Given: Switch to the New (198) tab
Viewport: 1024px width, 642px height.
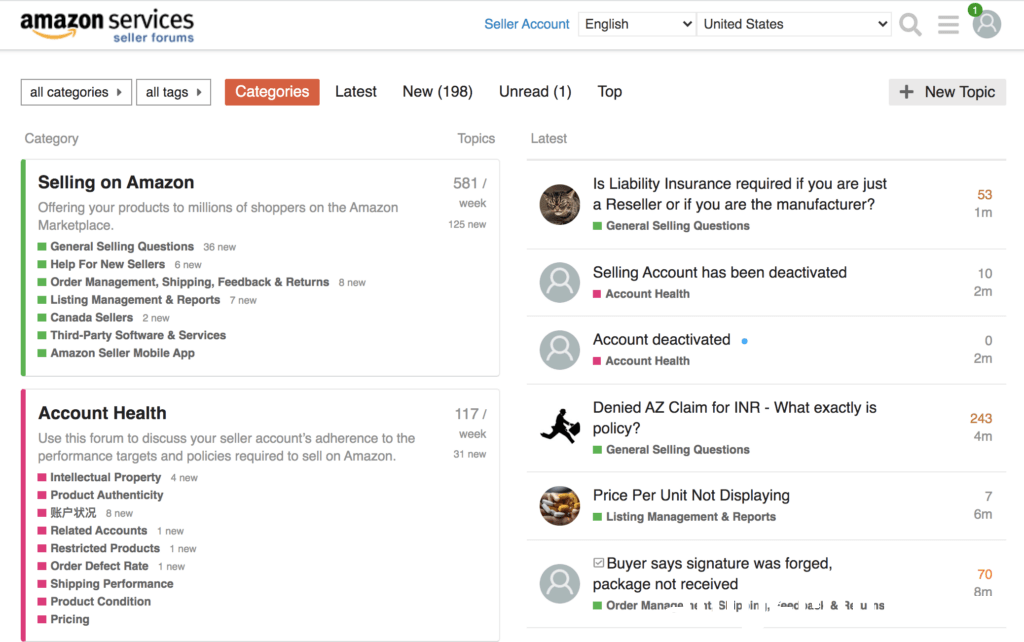Looking at the screenshot, I should click(x=438, y=92).
